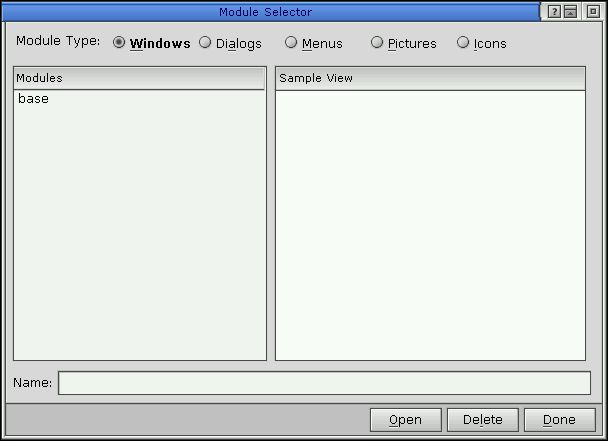Open the selected module
This screenshot has height=441, width=608.
click(x=406, y=420)
